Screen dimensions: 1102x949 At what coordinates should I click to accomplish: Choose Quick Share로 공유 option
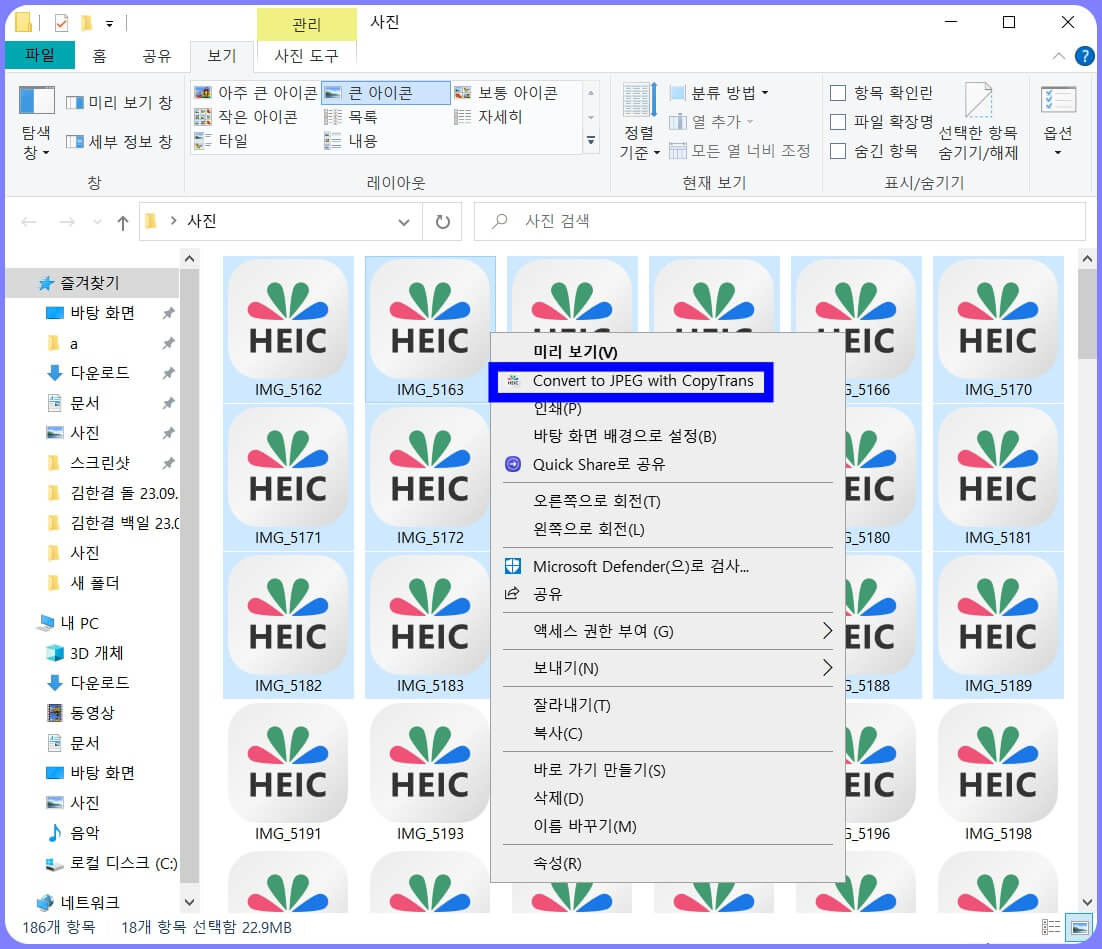(x=599, y=465)
